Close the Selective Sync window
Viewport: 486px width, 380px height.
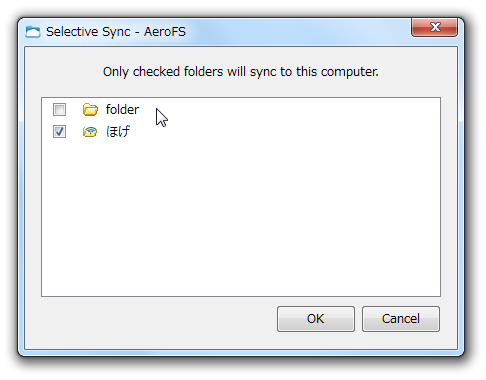[434, 27]
